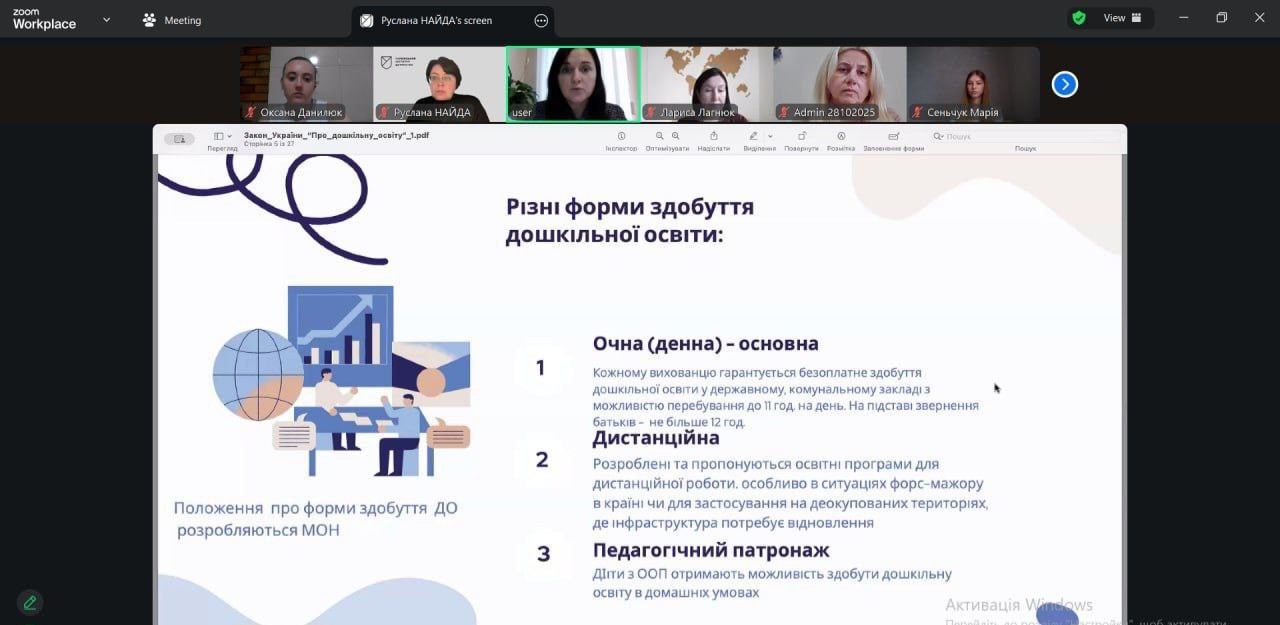
Task: Click the Заповнення форми form filling icon
Action: pos(893,136)
